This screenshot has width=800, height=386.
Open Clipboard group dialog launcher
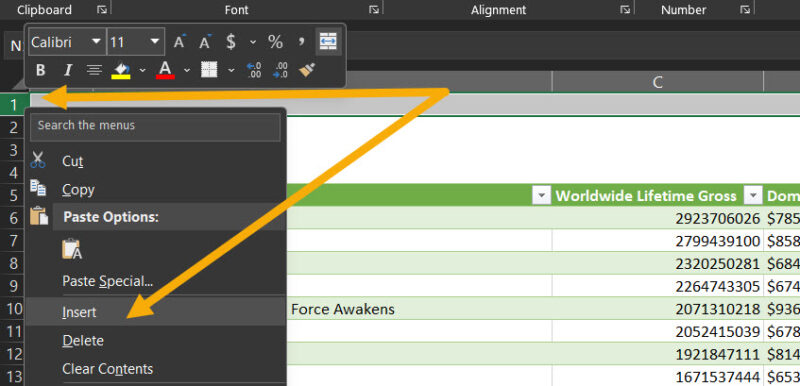102,10
